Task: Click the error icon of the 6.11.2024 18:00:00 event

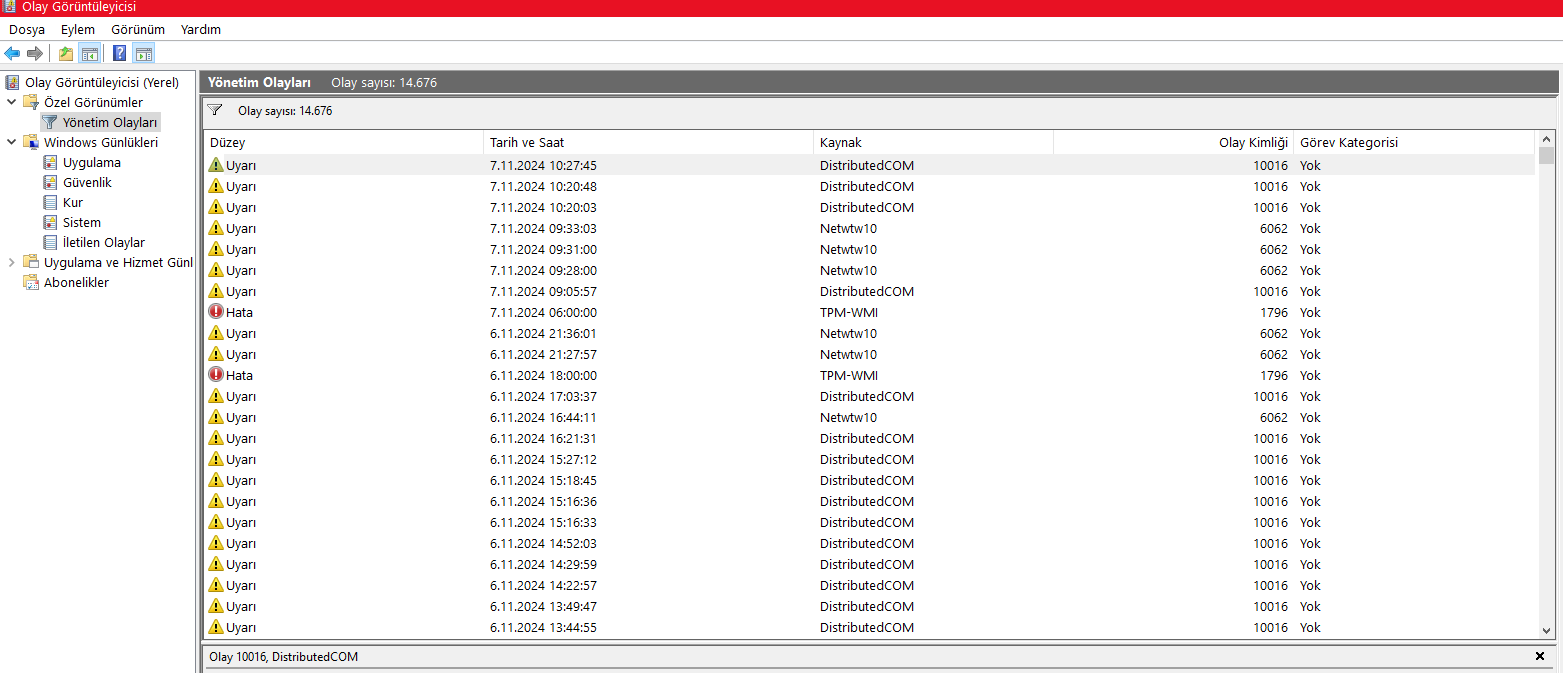Action: (216, 375)
